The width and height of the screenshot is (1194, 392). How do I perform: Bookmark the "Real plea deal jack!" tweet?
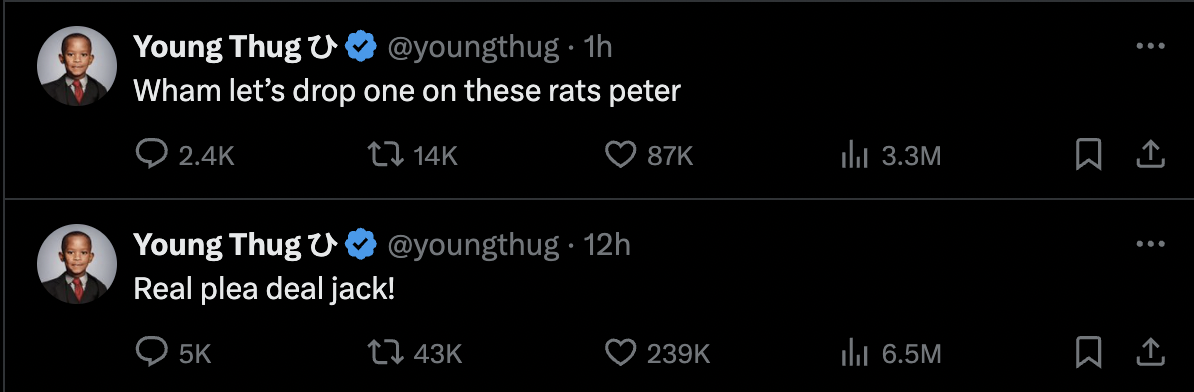[x=1089, y=352]
